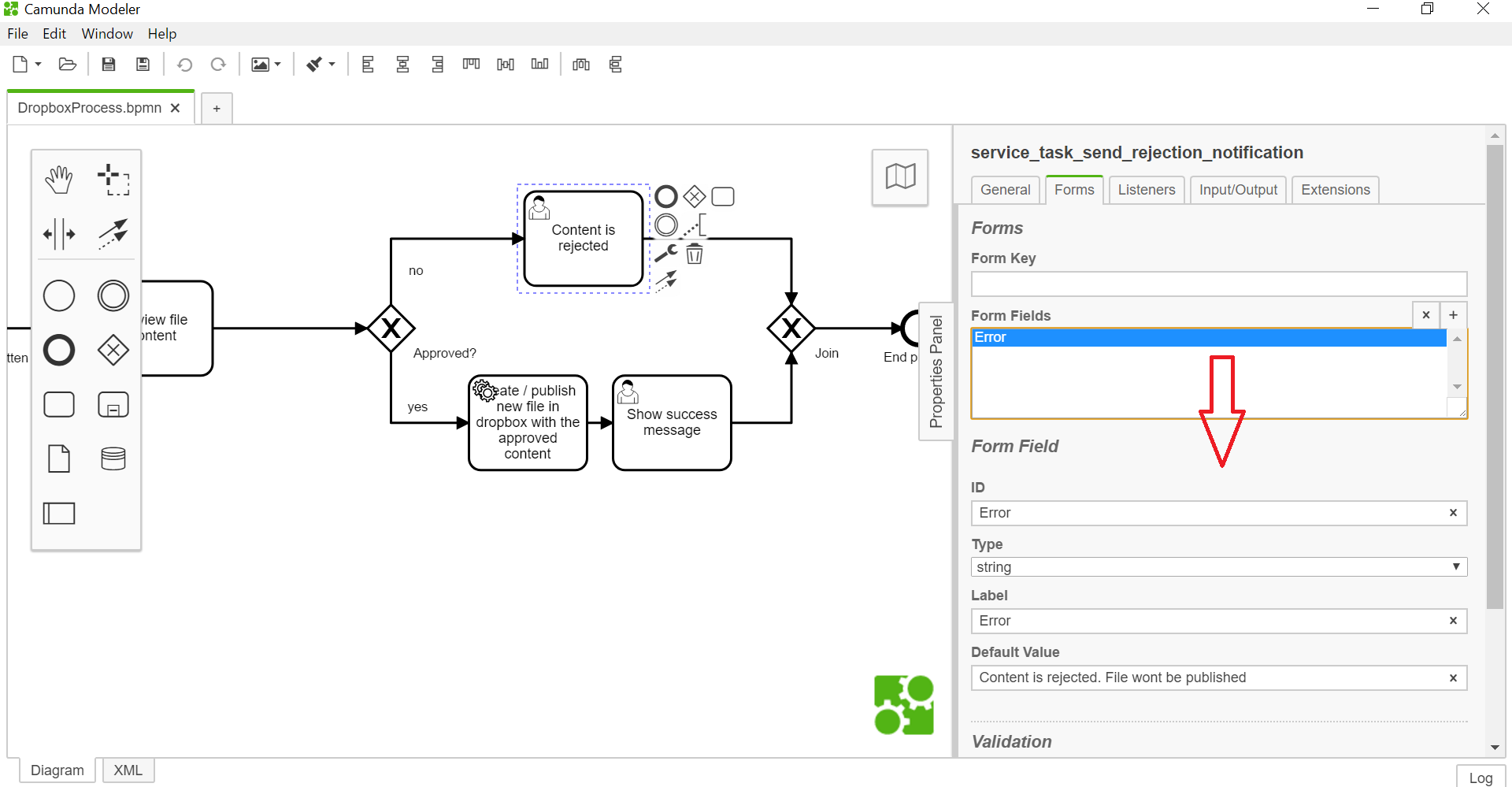Clear the ID field value
The height and width of the screenshot is (787, 1512).
(x=1453, y=513)
